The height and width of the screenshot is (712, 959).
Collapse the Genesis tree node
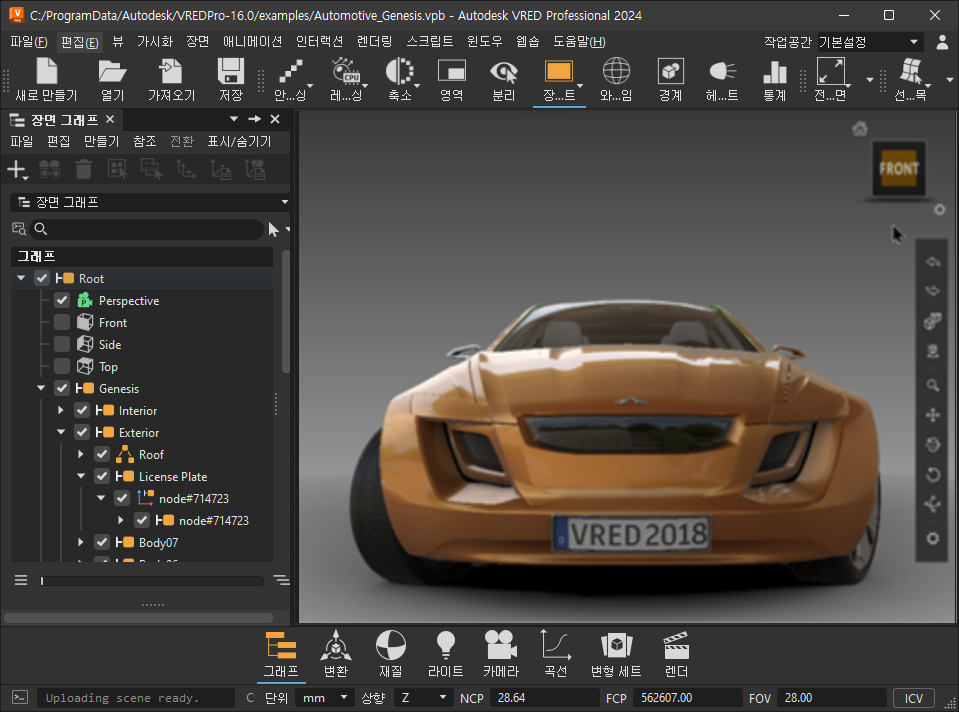[41, 389]
